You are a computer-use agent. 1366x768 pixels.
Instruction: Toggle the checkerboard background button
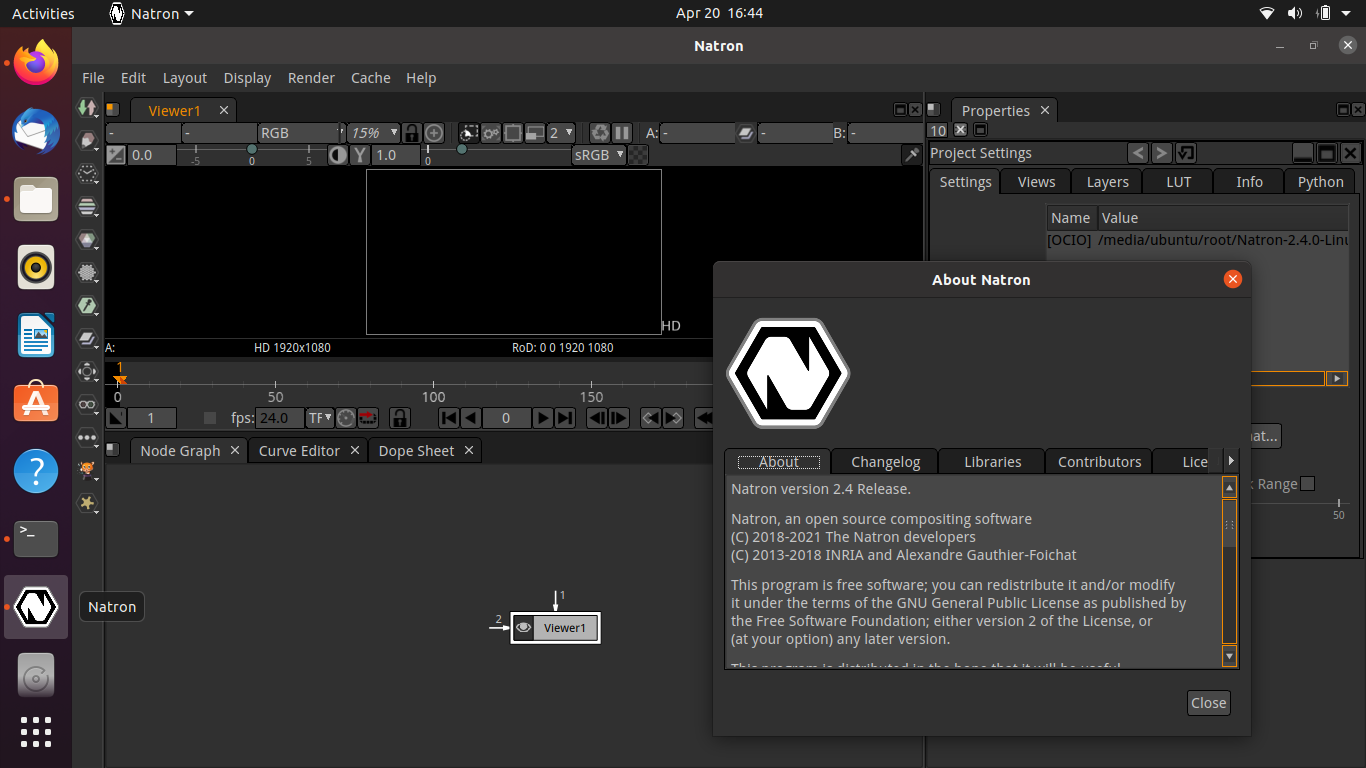[x=637, y=155]
